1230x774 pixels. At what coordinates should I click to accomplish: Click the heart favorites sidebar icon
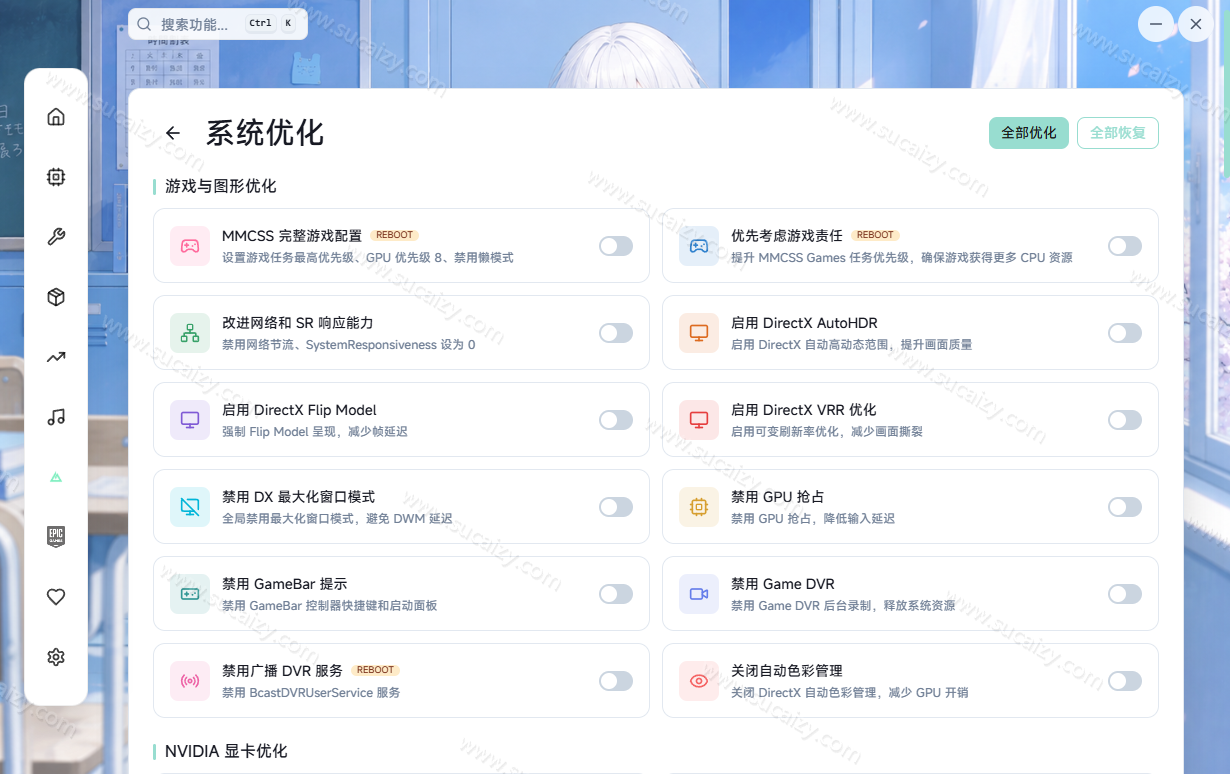[56, 597]
